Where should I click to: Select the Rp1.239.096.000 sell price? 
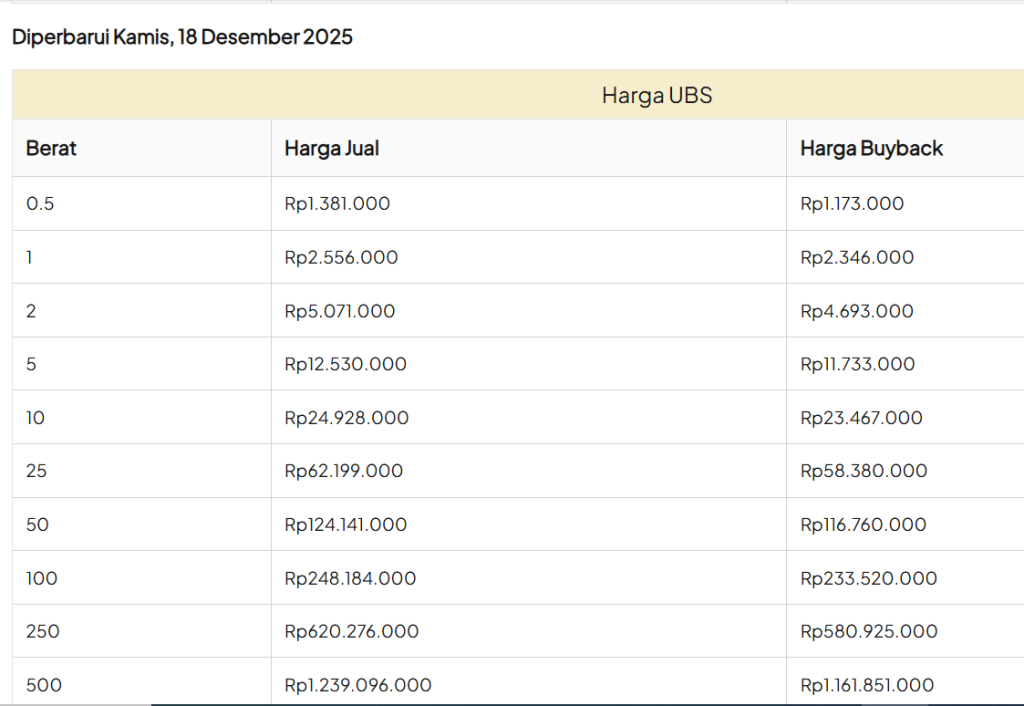[x=358, y=685]
